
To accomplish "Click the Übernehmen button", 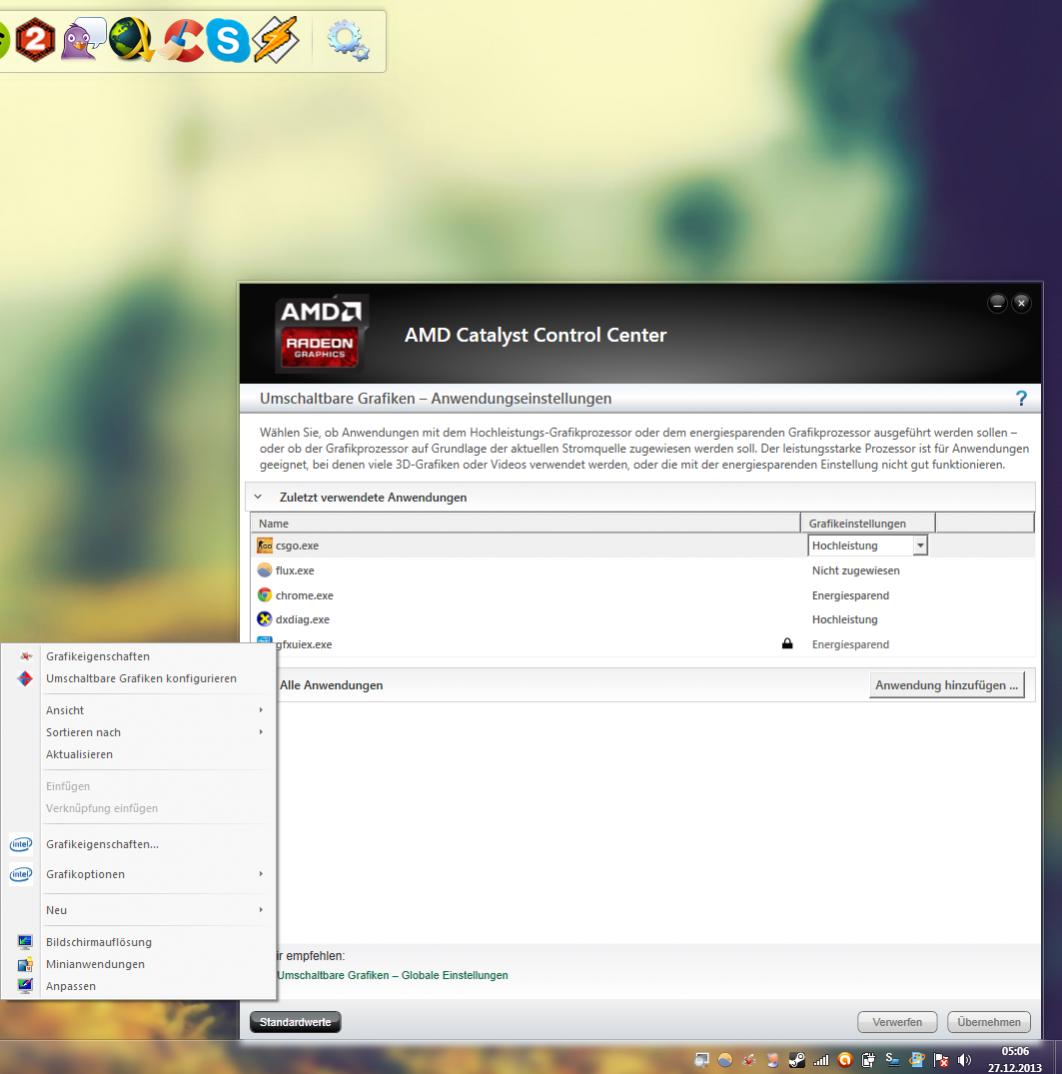I will (x=989, y=1022).
